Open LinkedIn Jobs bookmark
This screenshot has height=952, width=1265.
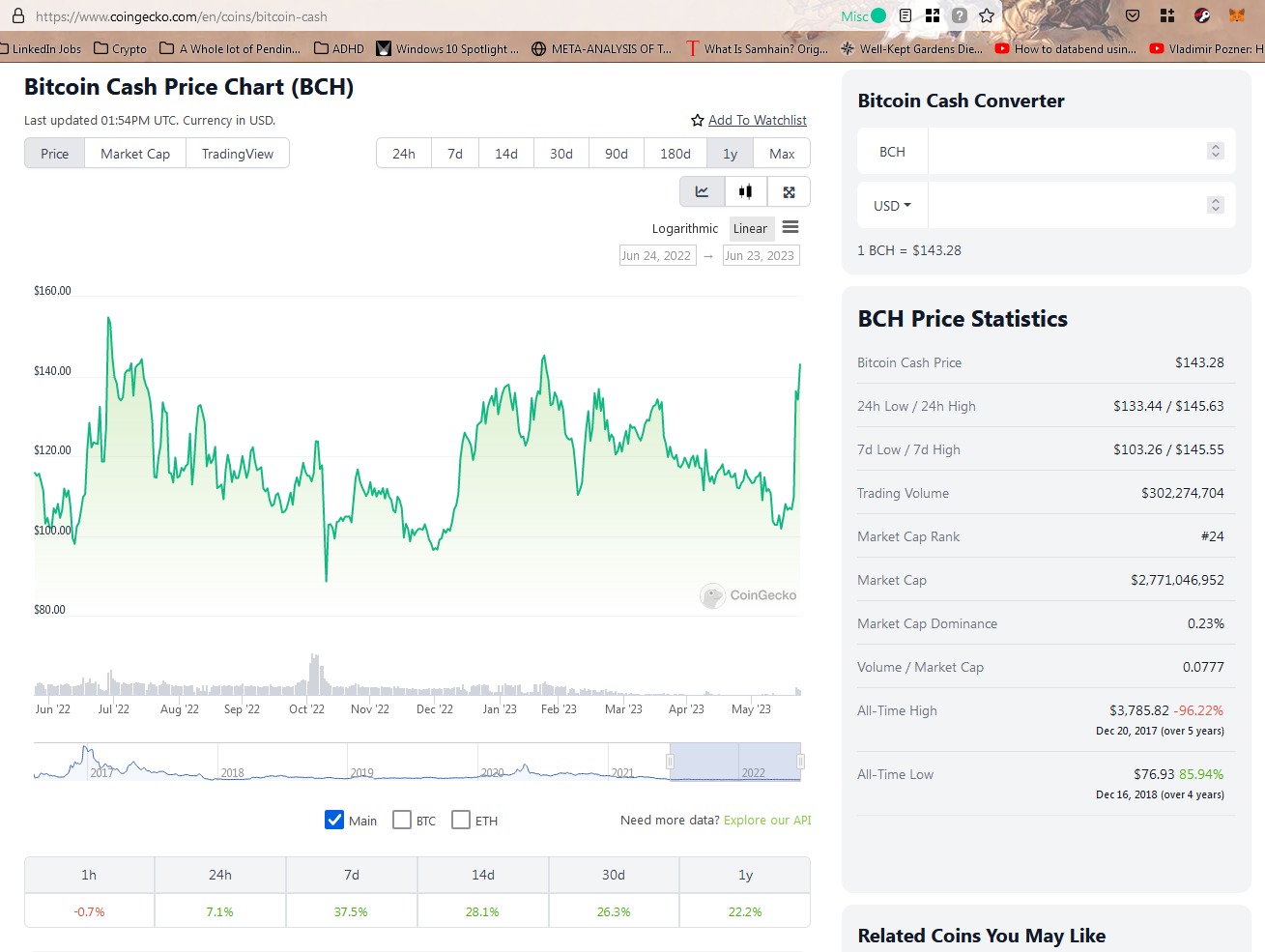click(x=43, y=48)
